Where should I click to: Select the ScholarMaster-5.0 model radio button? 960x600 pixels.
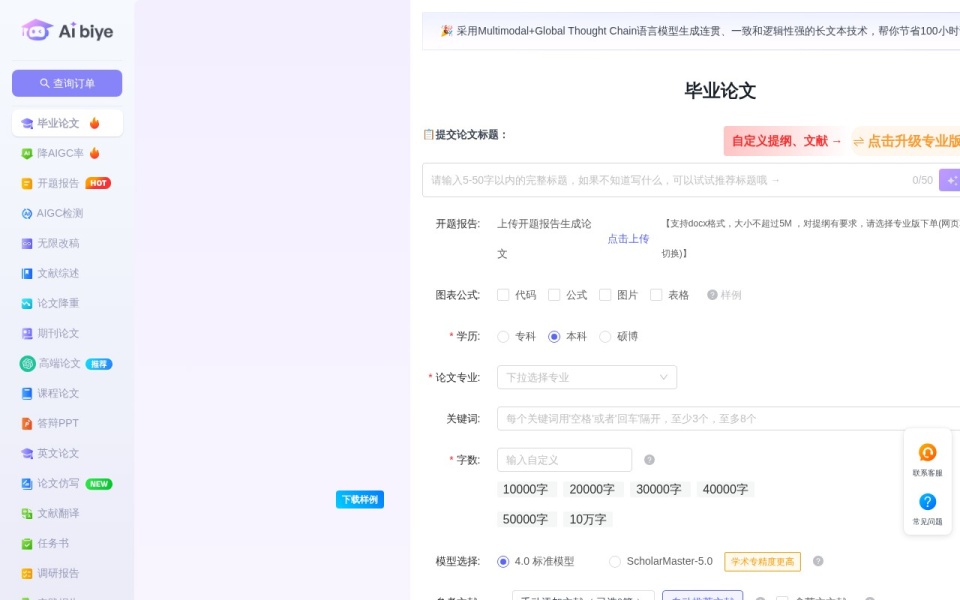(615, 561)
